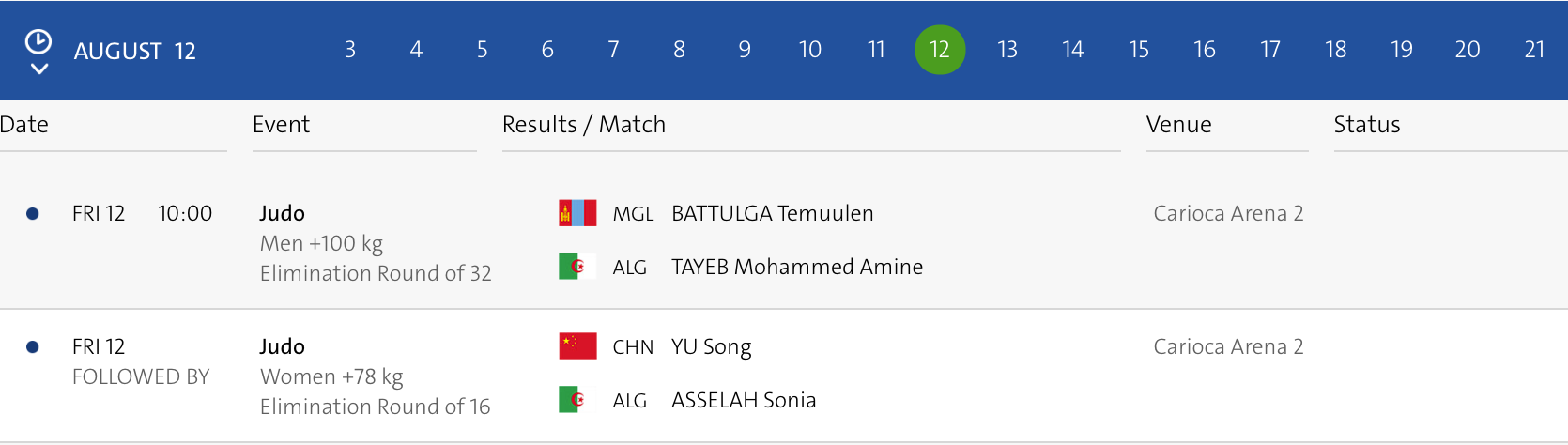This screenshot has height=445, width=1568.
Task: Choose day 8 in the calendar strip
Action: coord(679,50)
